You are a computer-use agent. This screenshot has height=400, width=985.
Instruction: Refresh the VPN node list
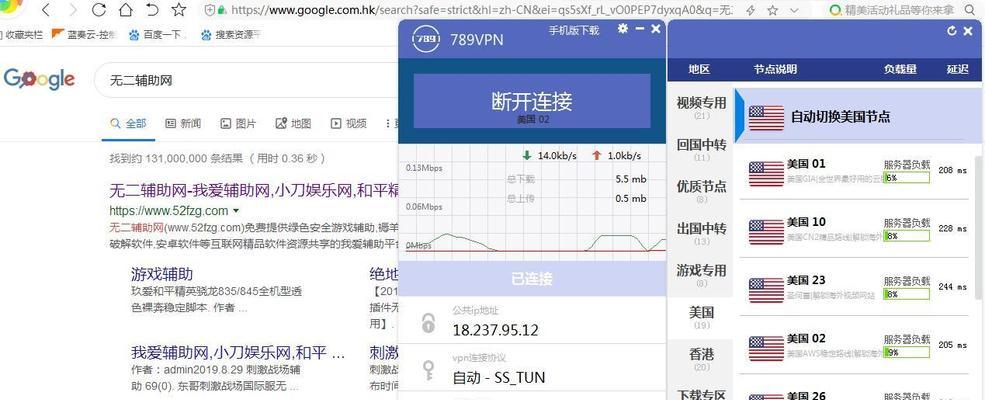pyautogui.click(x=952, y=31)
